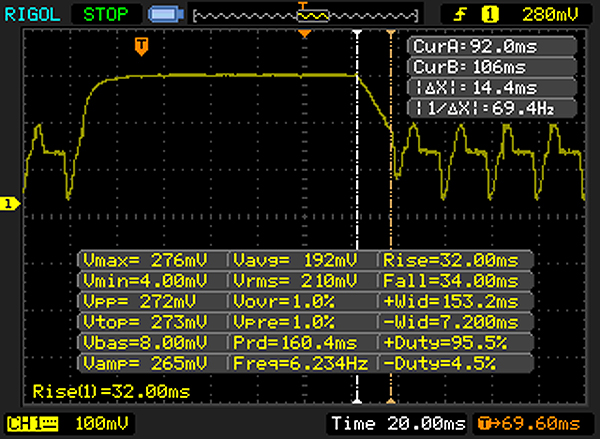The height and width of the screenshot is (439, 600).
Task: Click the waveform memory overview bar
Action: pyautogui.click(x=306, y=16)
